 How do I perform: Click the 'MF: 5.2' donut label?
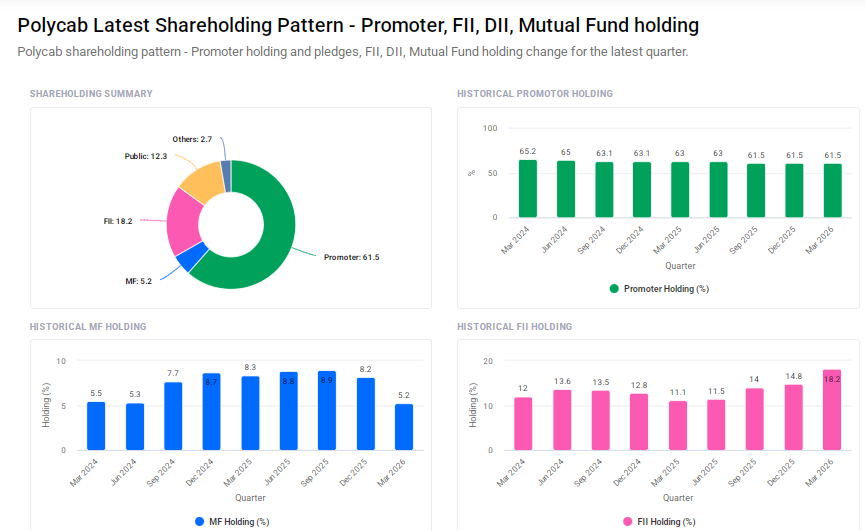pyautogui.click(x=138, y=281)
